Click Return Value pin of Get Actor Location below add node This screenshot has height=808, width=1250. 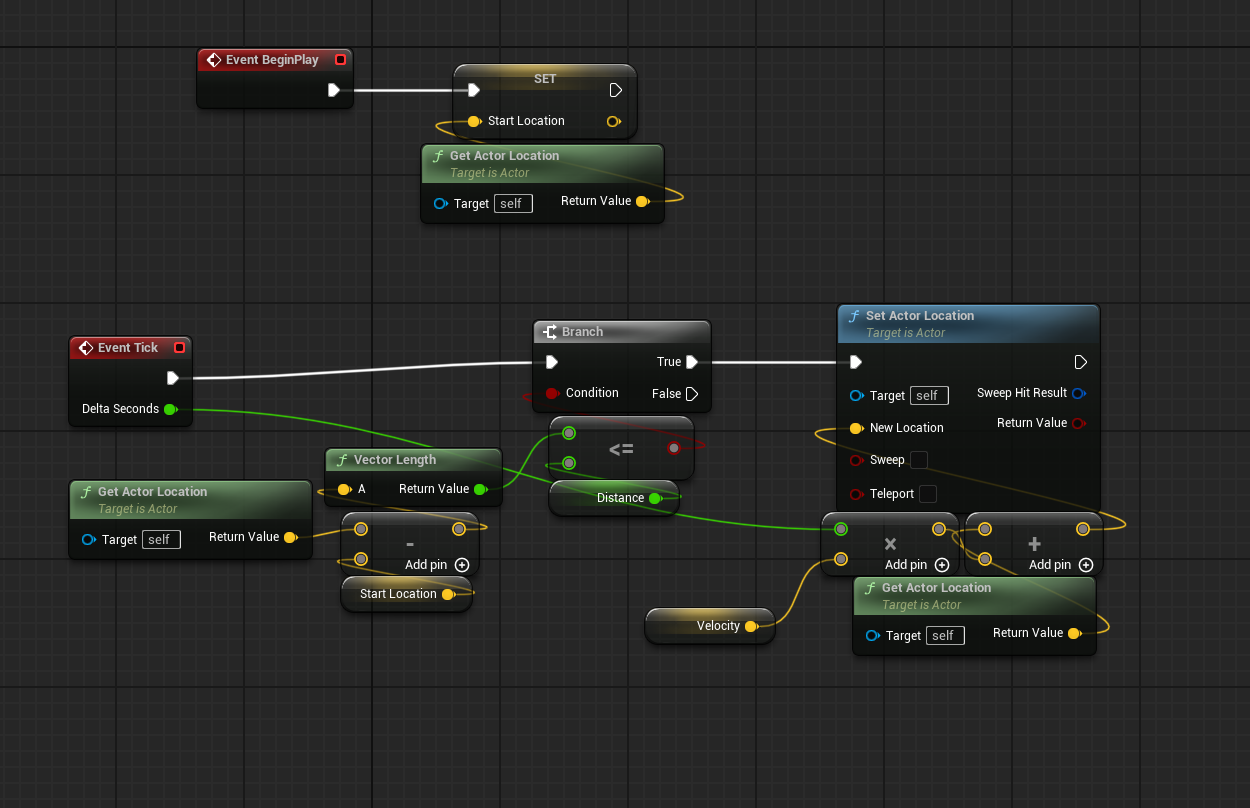click(x=1074, y=633)
